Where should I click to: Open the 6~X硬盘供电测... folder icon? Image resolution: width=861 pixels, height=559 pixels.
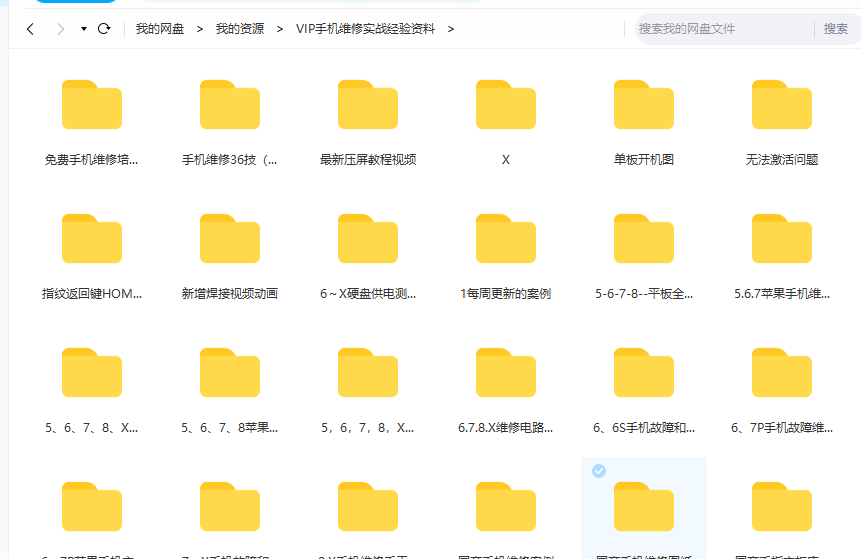[x=368, y=238]
